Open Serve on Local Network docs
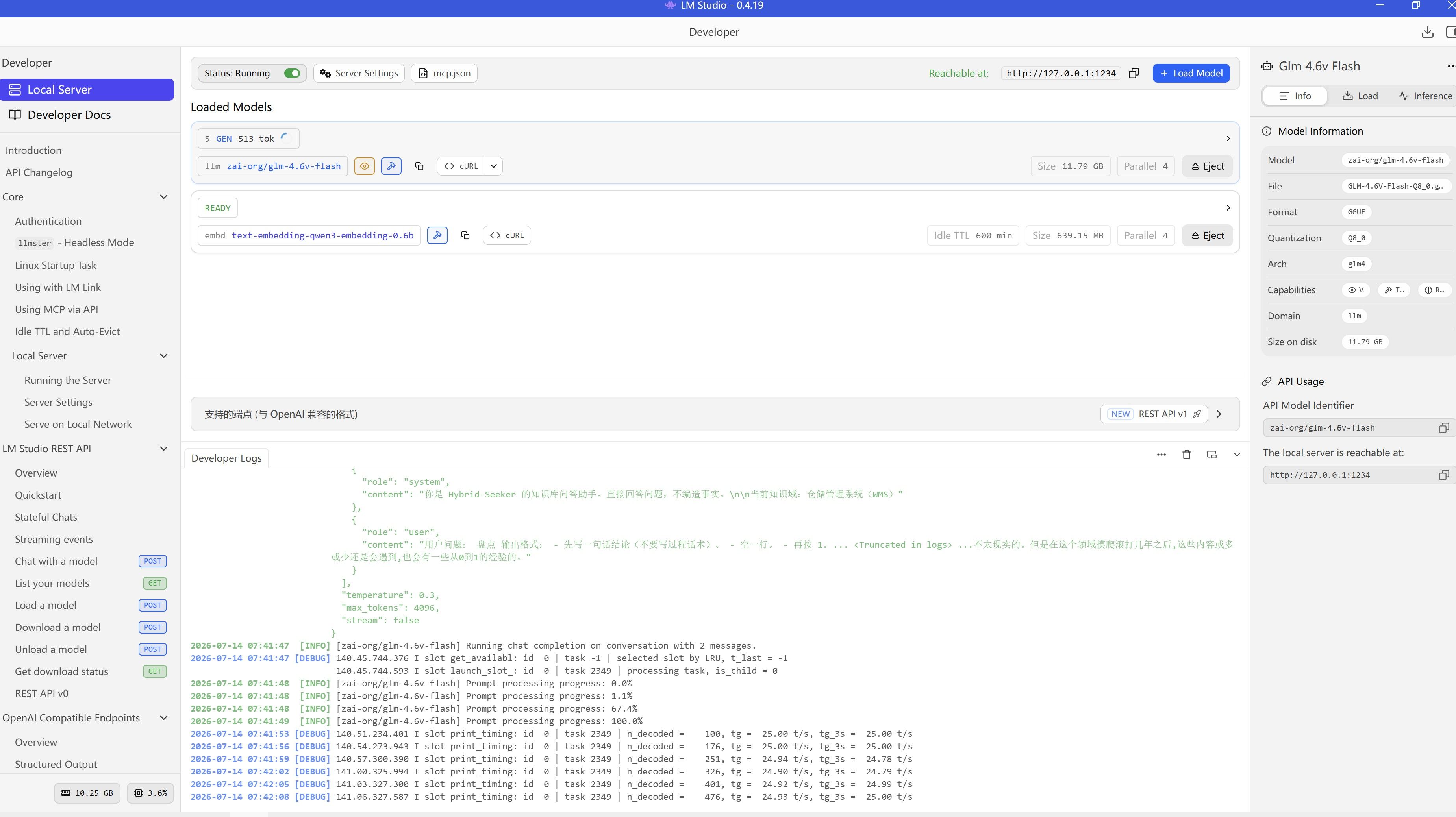 pos(78,424)
